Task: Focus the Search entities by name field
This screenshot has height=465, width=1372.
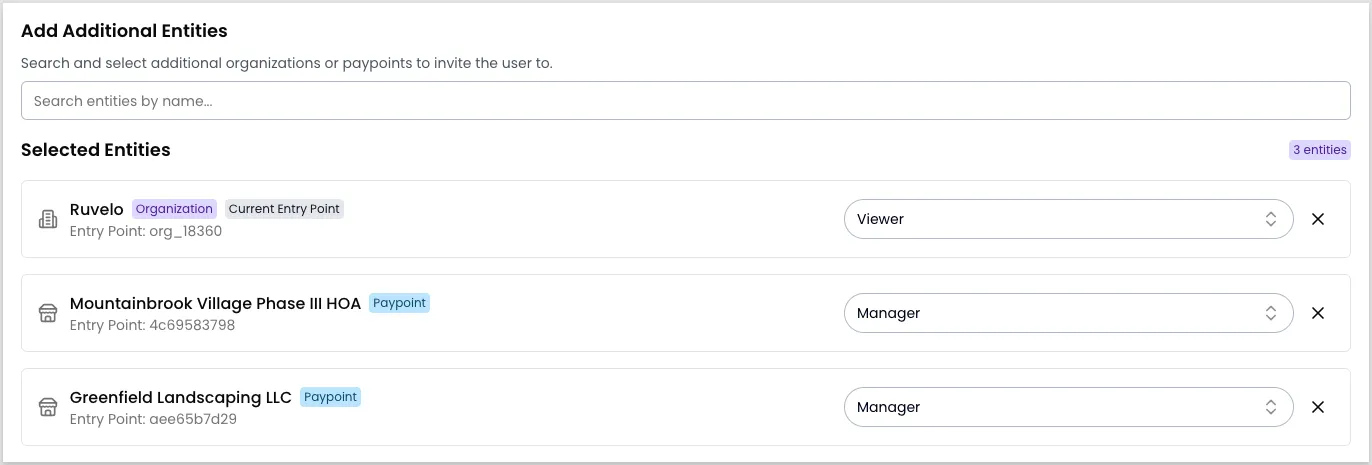Action: [x=686, y=101]
